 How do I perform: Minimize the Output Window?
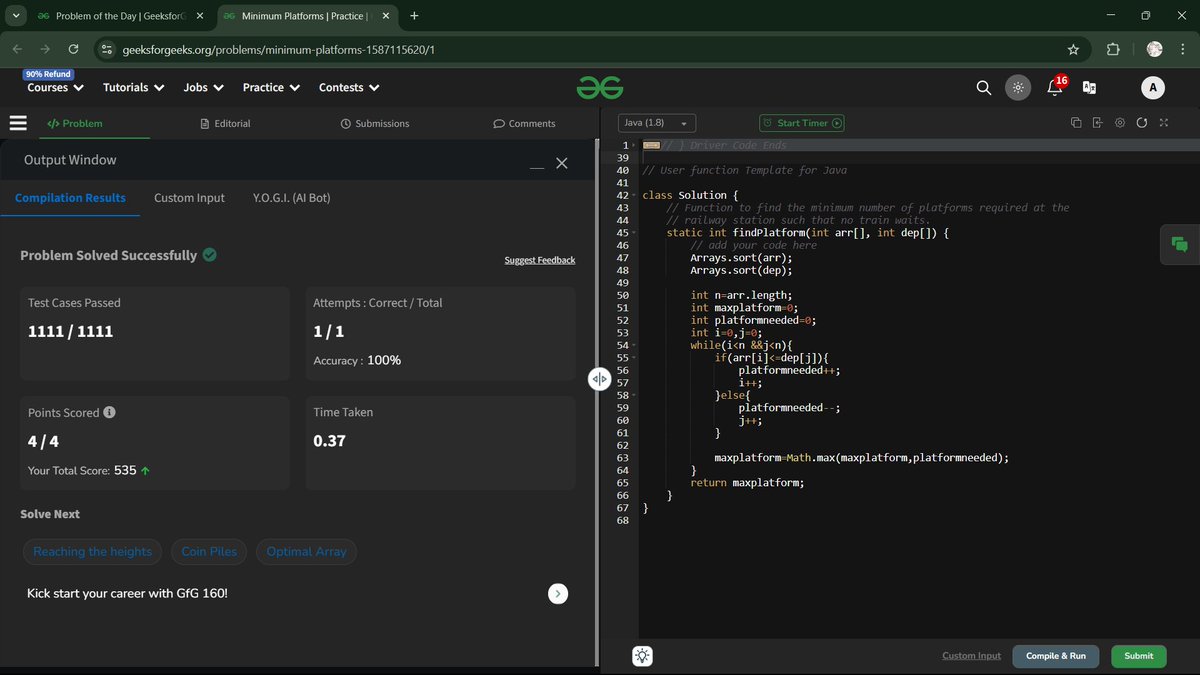[x=537, y=168]
